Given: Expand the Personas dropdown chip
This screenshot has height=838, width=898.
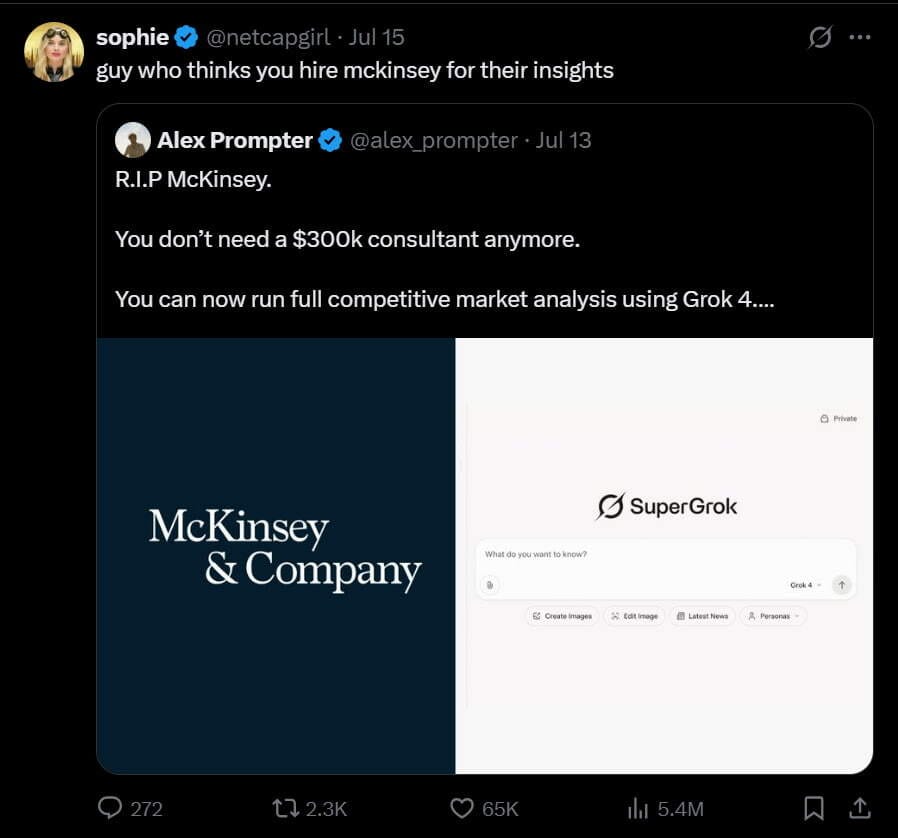Looking at the screenshot, I should pyautogui.click(x=774, y=616).
